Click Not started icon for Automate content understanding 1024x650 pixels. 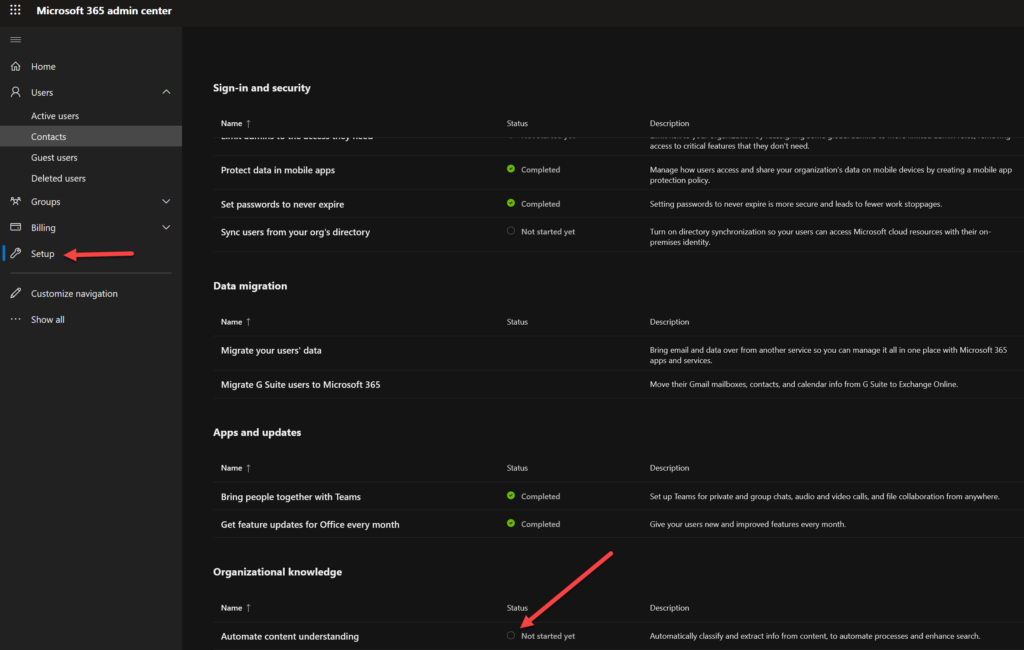tap(511, 635)
